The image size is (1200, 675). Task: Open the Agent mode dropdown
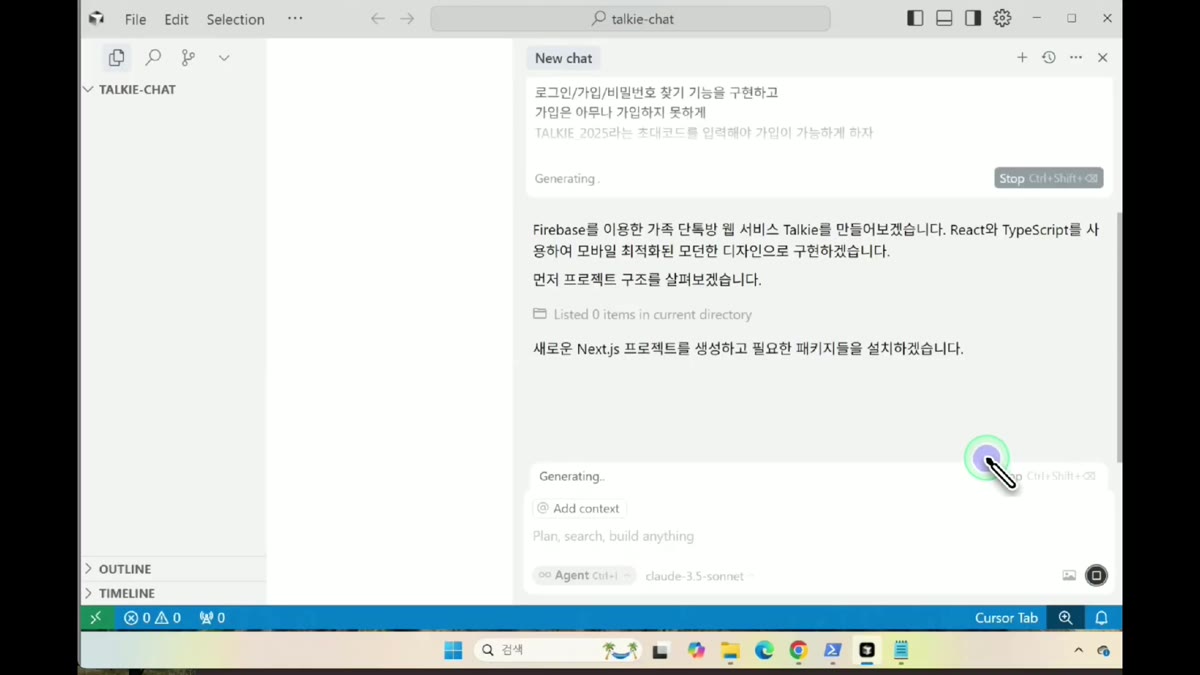point(584,575)
